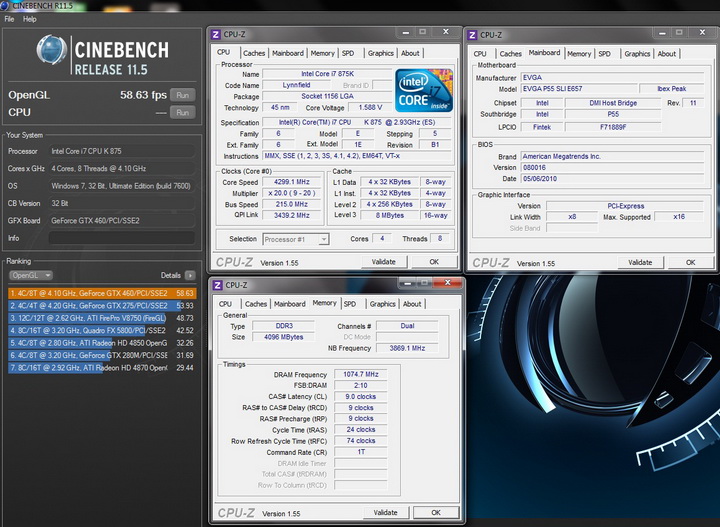Click the Info text field
720x527 pixels.
click(x=120, y=238)
